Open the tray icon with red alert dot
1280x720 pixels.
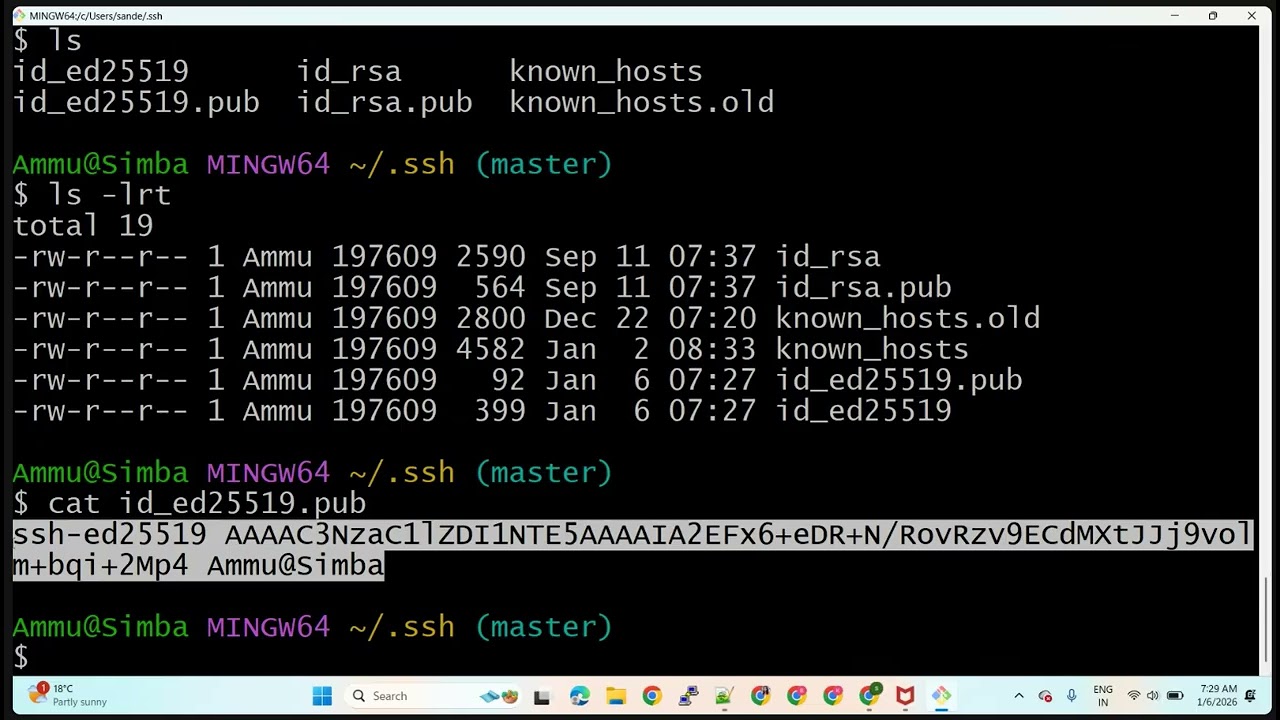pos(1045,696)
